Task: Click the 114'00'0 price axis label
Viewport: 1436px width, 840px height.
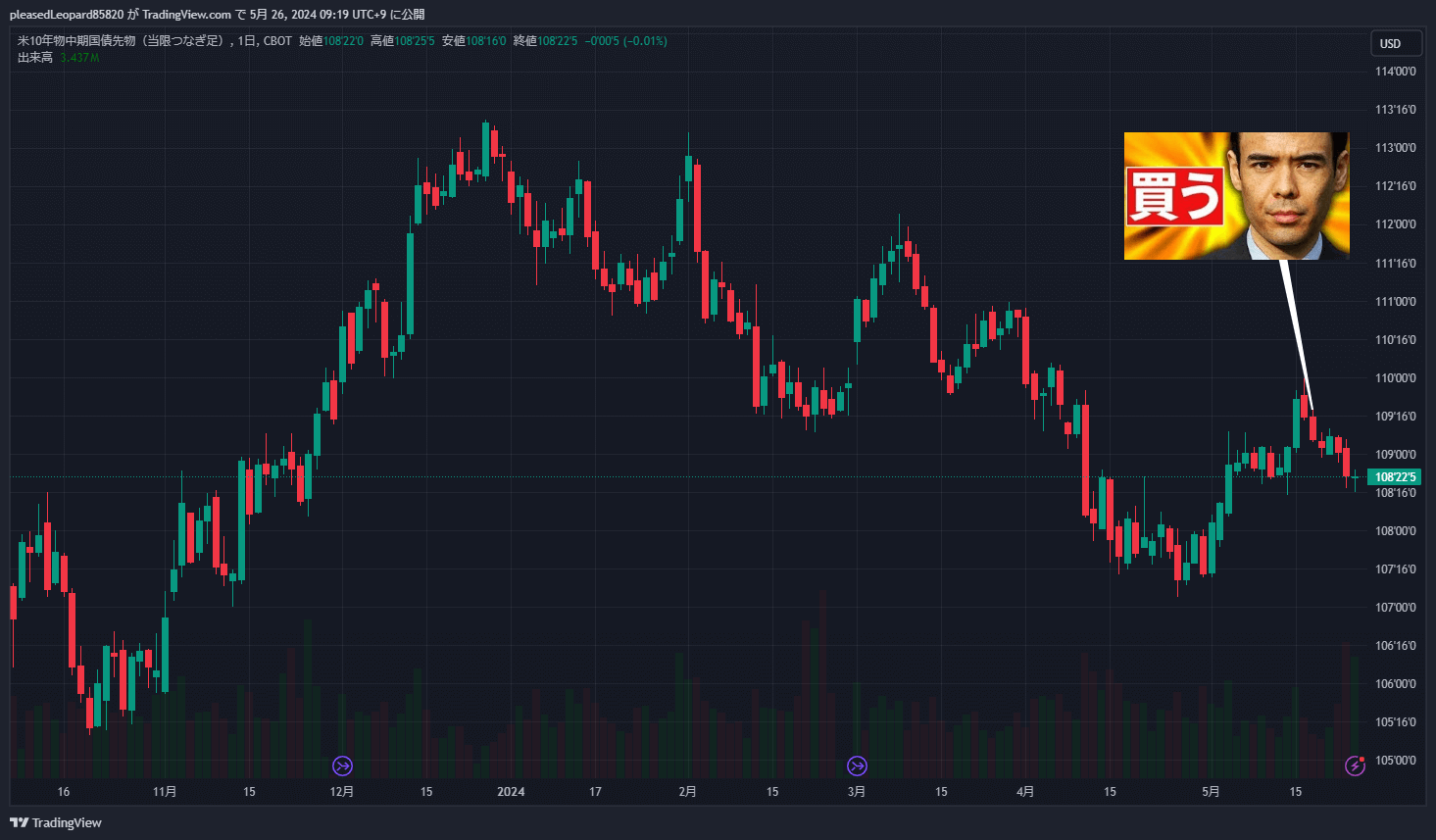Action: [1395, 72]
